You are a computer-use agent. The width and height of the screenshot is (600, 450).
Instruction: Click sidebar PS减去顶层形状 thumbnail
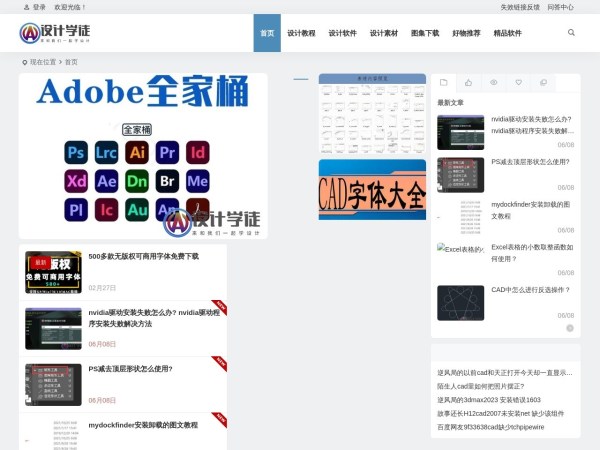click(x=461, y=175)
